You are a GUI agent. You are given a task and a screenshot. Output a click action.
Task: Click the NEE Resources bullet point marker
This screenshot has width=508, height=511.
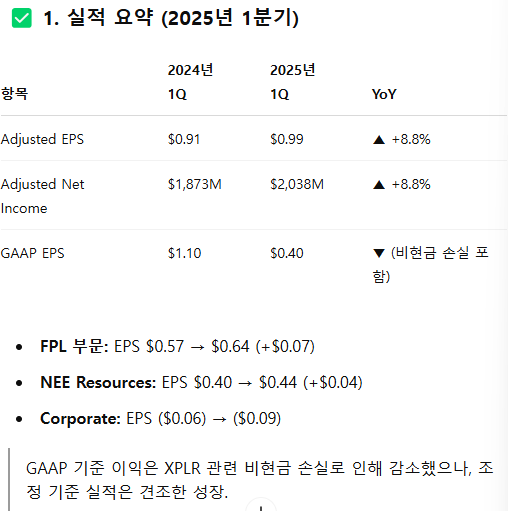pos(19,383)
